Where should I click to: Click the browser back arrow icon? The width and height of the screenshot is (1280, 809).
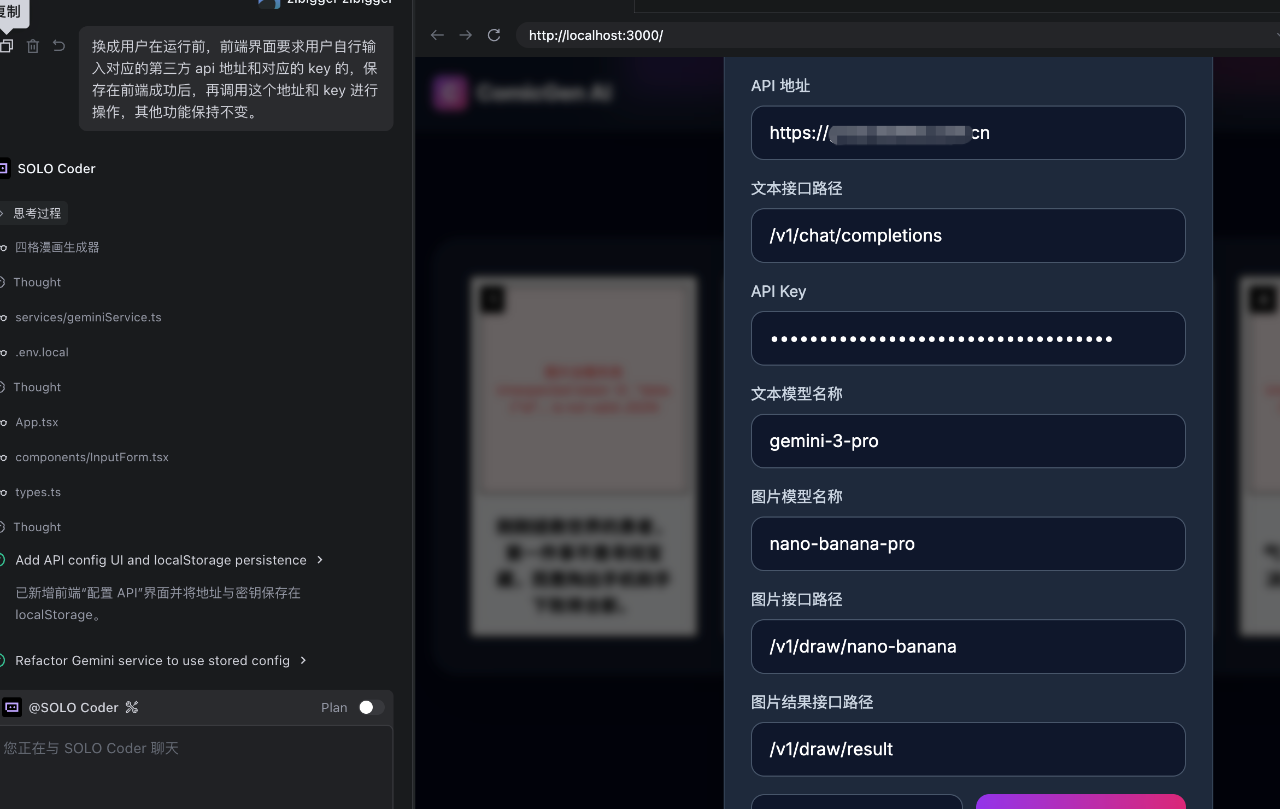437,34
